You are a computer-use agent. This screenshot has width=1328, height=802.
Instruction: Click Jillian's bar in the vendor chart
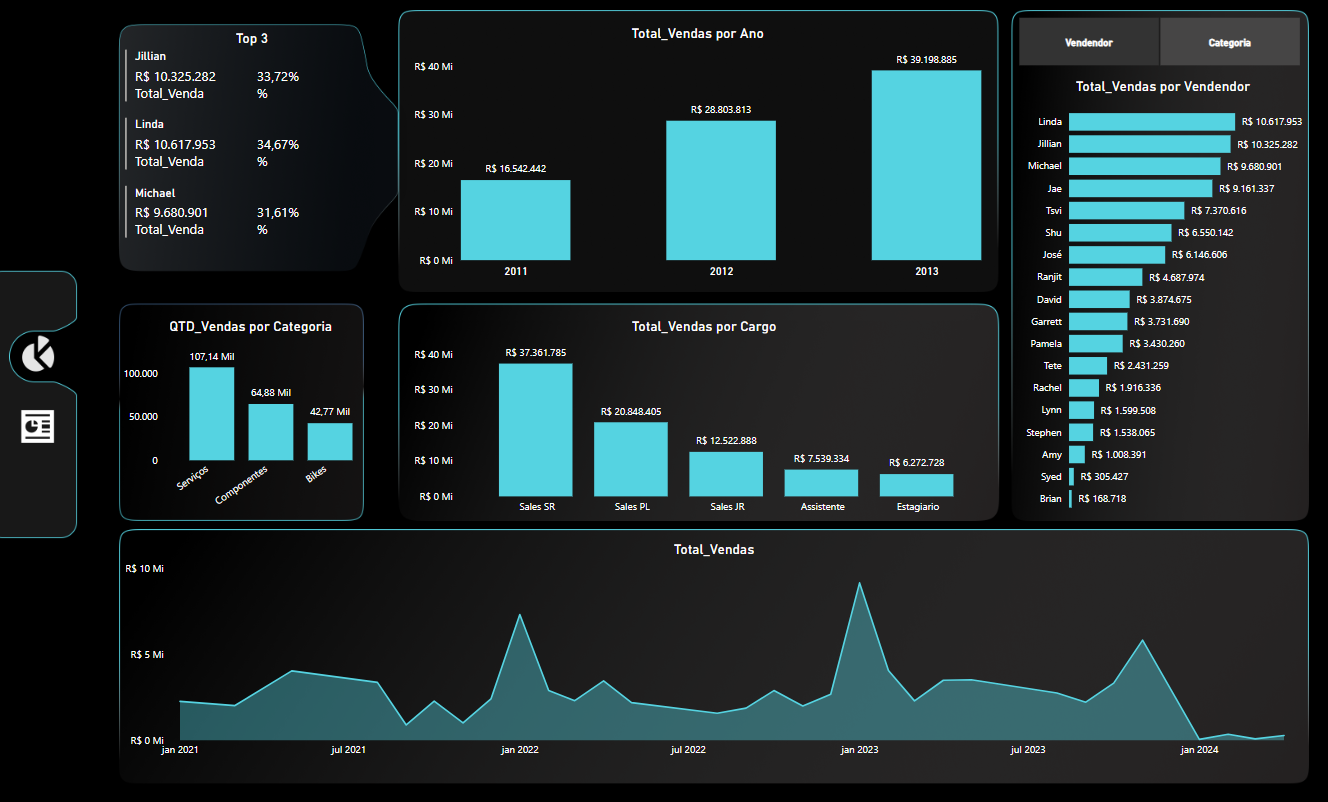pos(1150,144)
